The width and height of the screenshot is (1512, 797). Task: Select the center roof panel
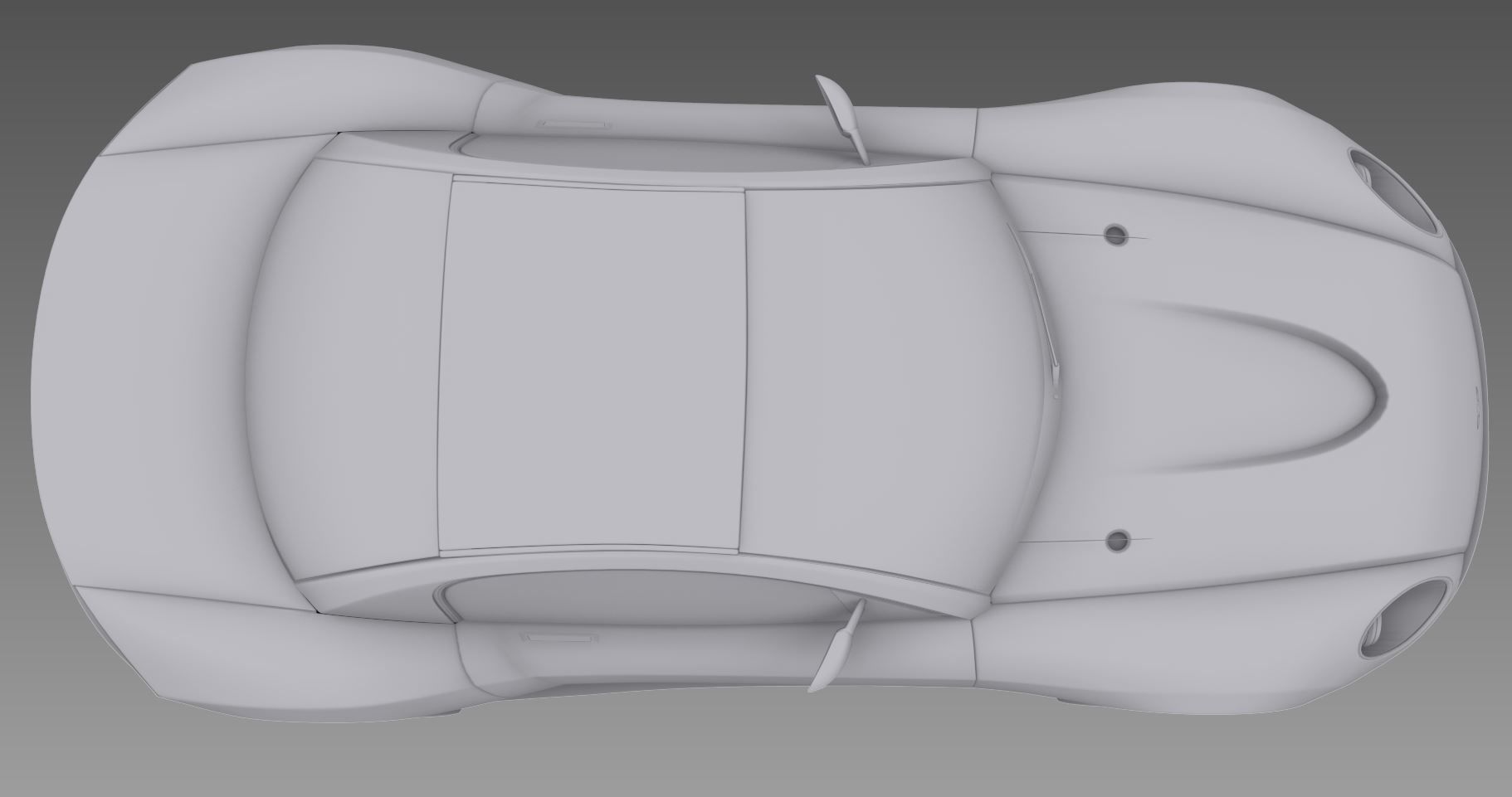pyautogui.click(x=591, y=365)
